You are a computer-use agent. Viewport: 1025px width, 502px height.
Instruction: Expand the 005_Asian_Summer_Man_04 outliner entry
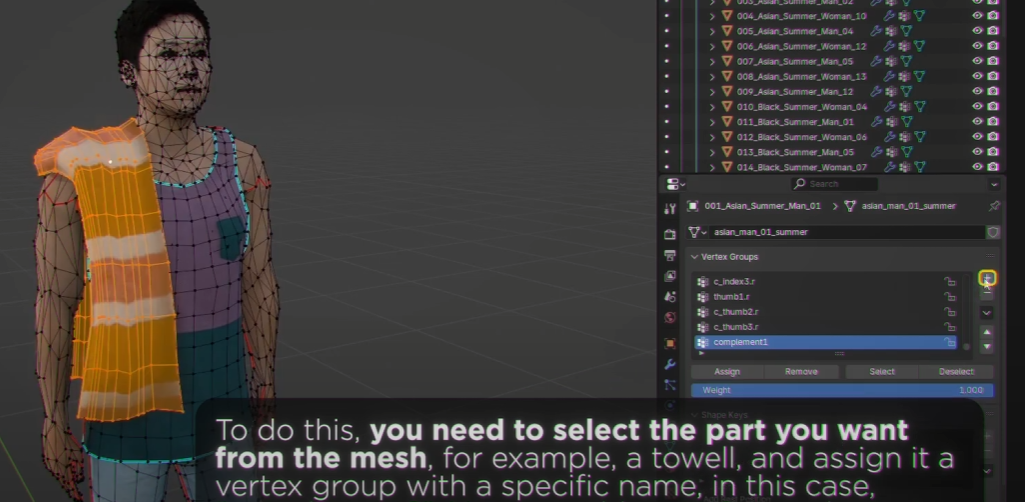[713, 31]
